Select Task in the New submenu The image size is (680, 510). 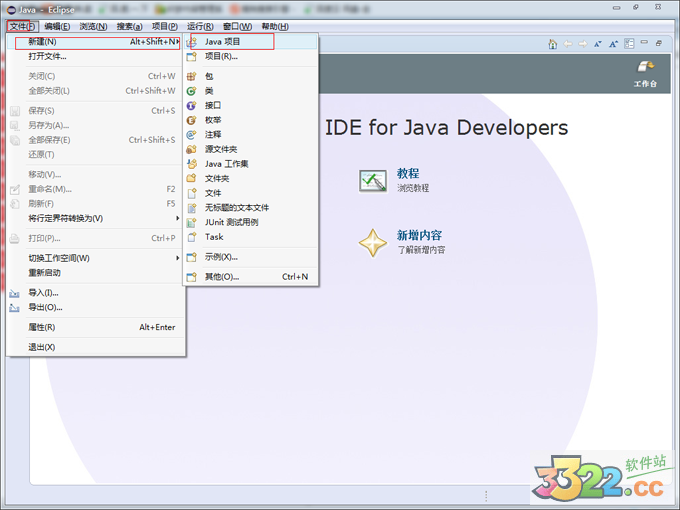click(x=251, y=237)
